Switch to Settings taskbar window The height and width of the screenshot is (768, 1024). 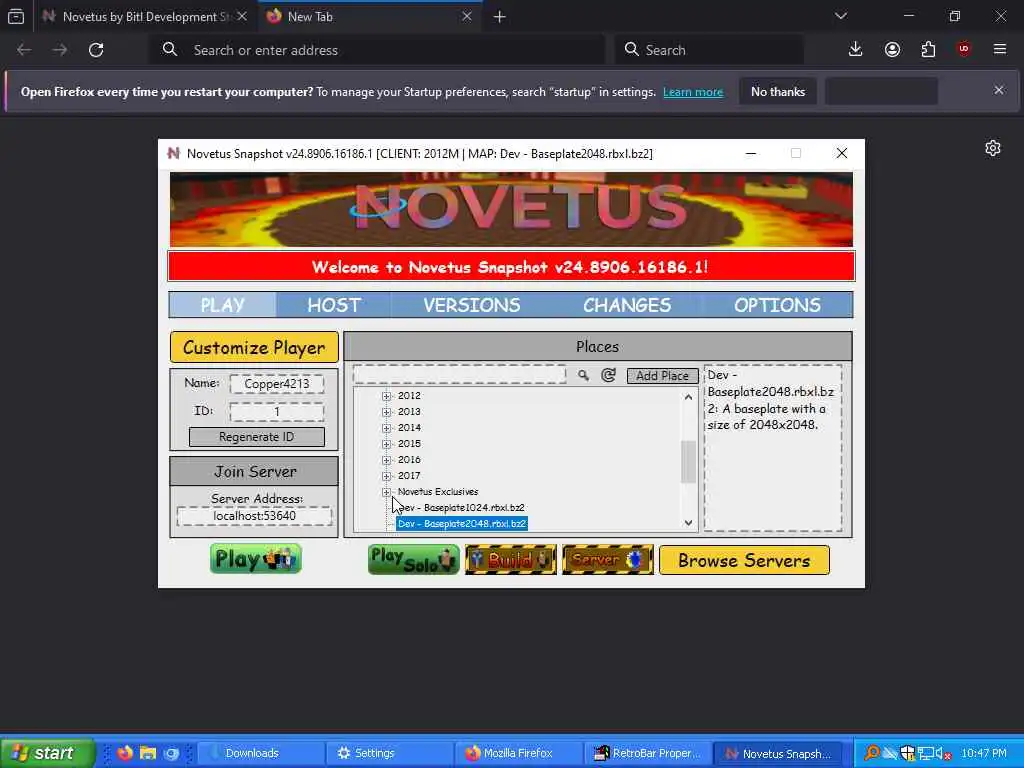click(x=389, y=753)
